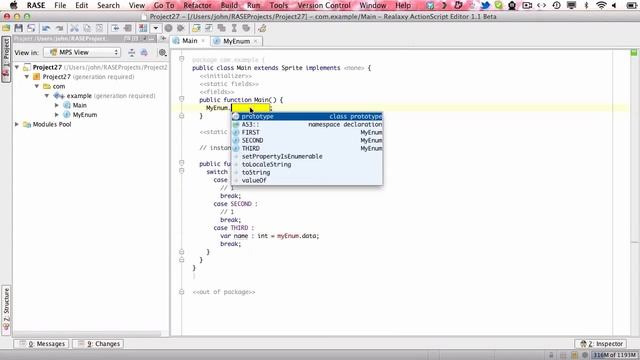The width and height of the screenshot is (640, 360).
Task: Click the Apple menu icon
Action: coord(13,5)
